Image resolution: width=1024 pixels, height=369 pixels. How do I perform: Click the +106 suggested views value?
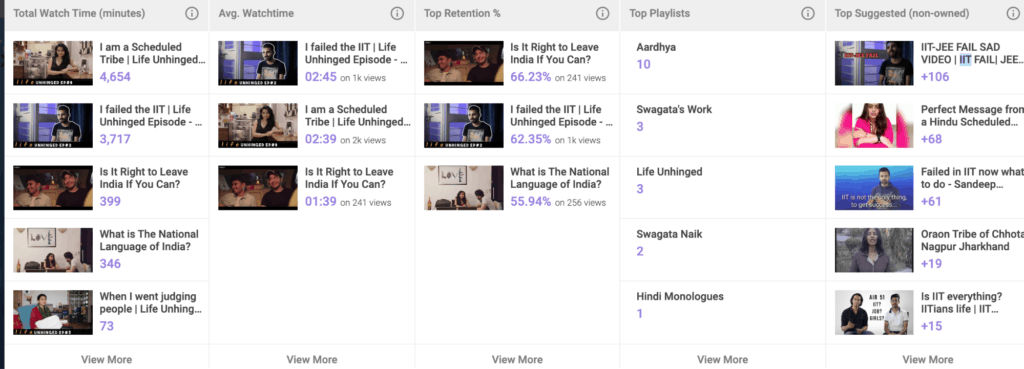[935, 77]
